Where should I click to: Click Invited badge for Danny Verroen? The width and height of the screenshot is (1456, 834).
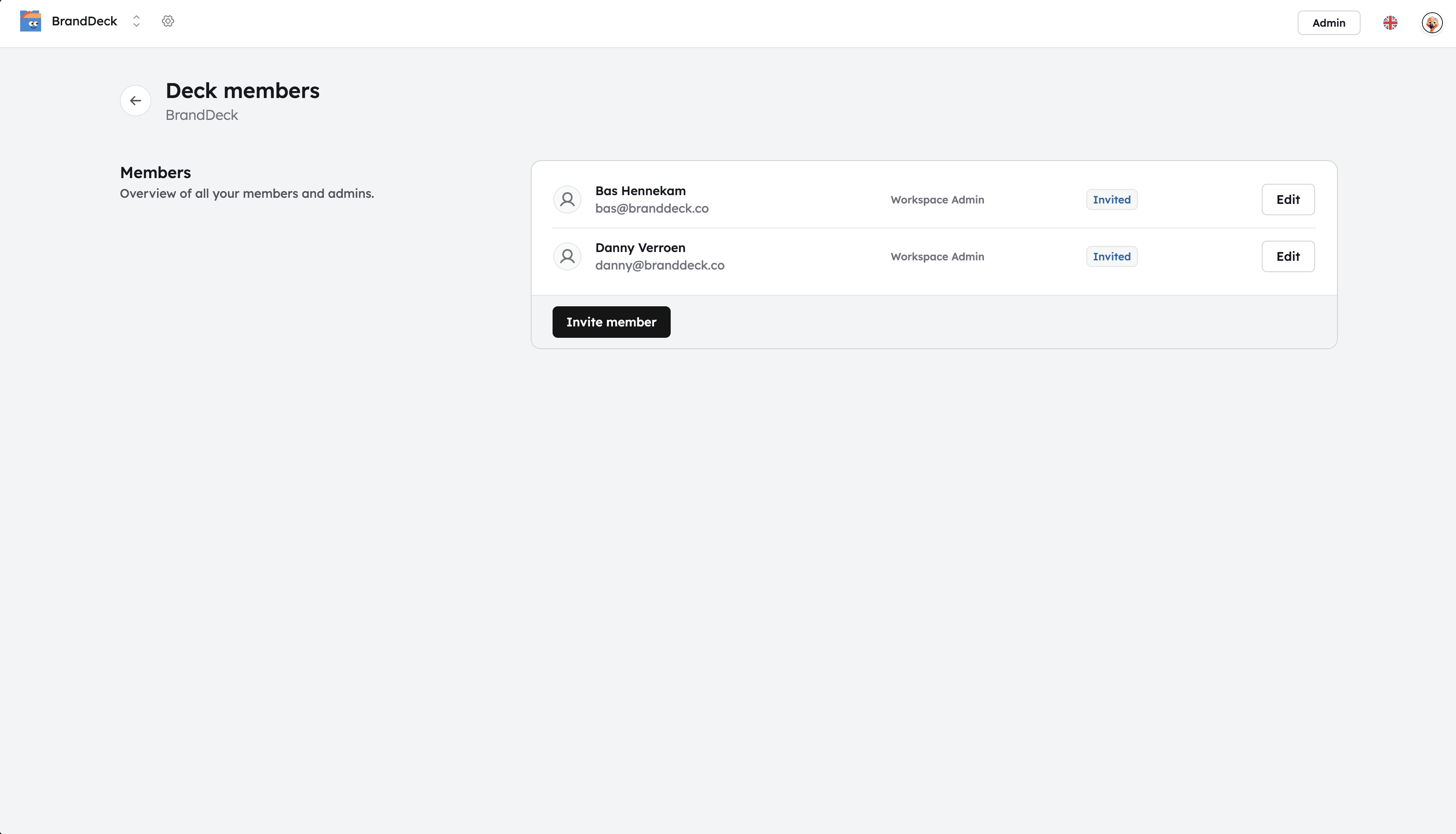click(x=1111, y=256)
